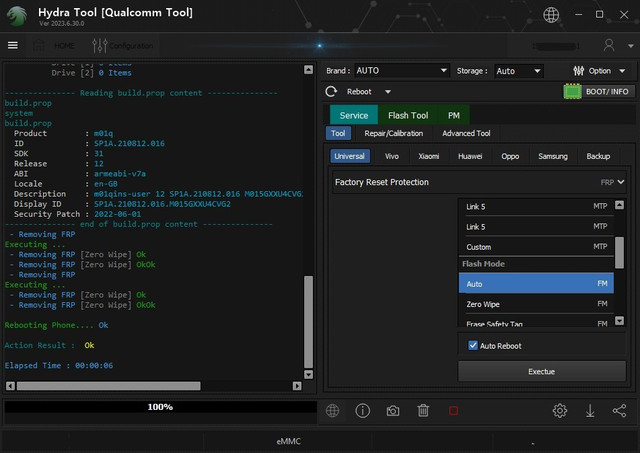The height and width of the screenshot is (453, 640).
Task: Click the log panel vertical scrollbar thumb
Action: [309, 322]
